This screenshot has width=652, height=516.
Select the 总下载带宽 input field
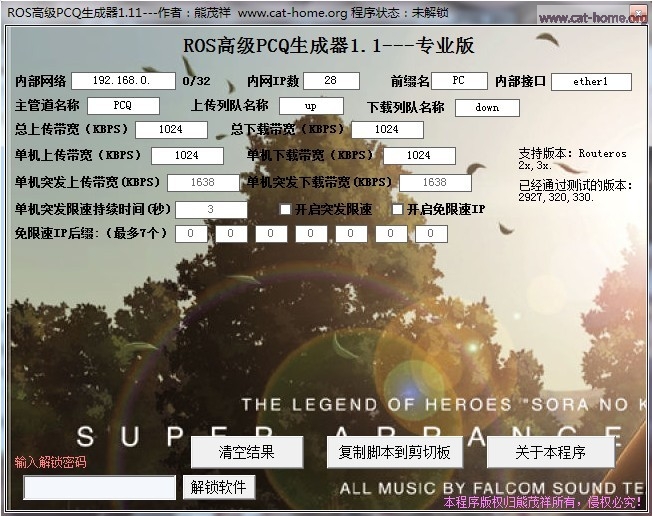point(387,129)
